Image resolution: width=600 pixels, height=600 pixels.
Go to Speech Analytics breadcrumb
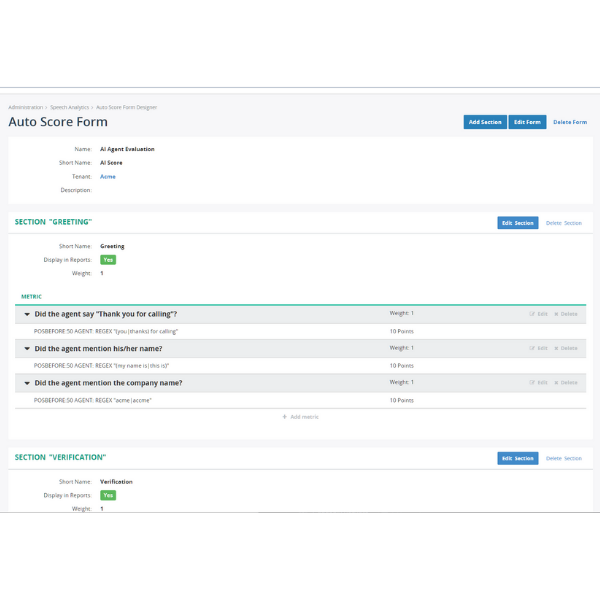[69, 107]
